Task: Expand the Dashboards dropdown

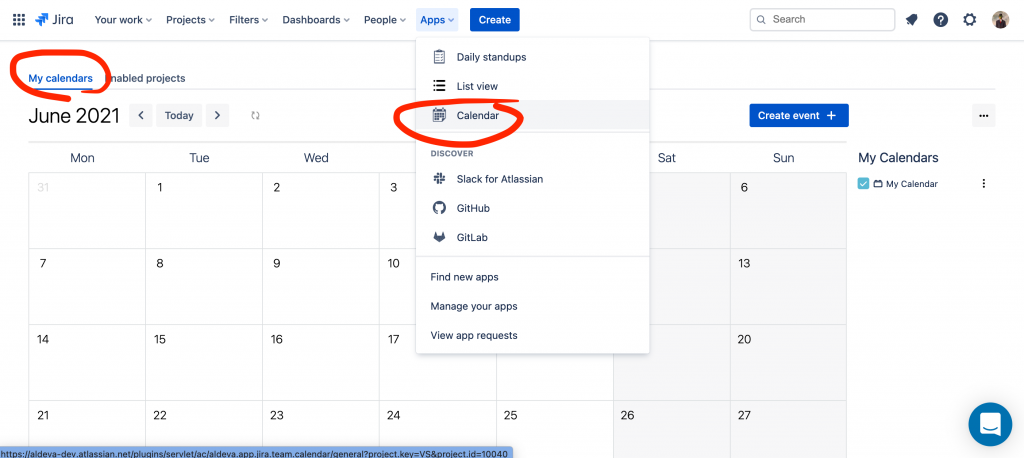Action: (315, 20)
